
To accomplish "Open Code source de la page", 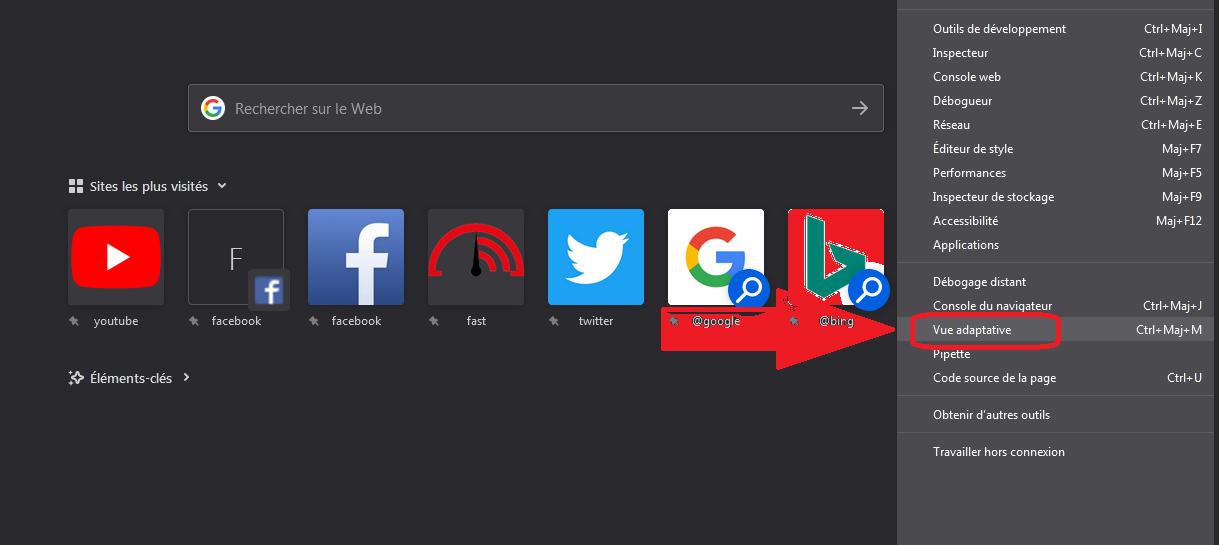I will (1058, 378).
